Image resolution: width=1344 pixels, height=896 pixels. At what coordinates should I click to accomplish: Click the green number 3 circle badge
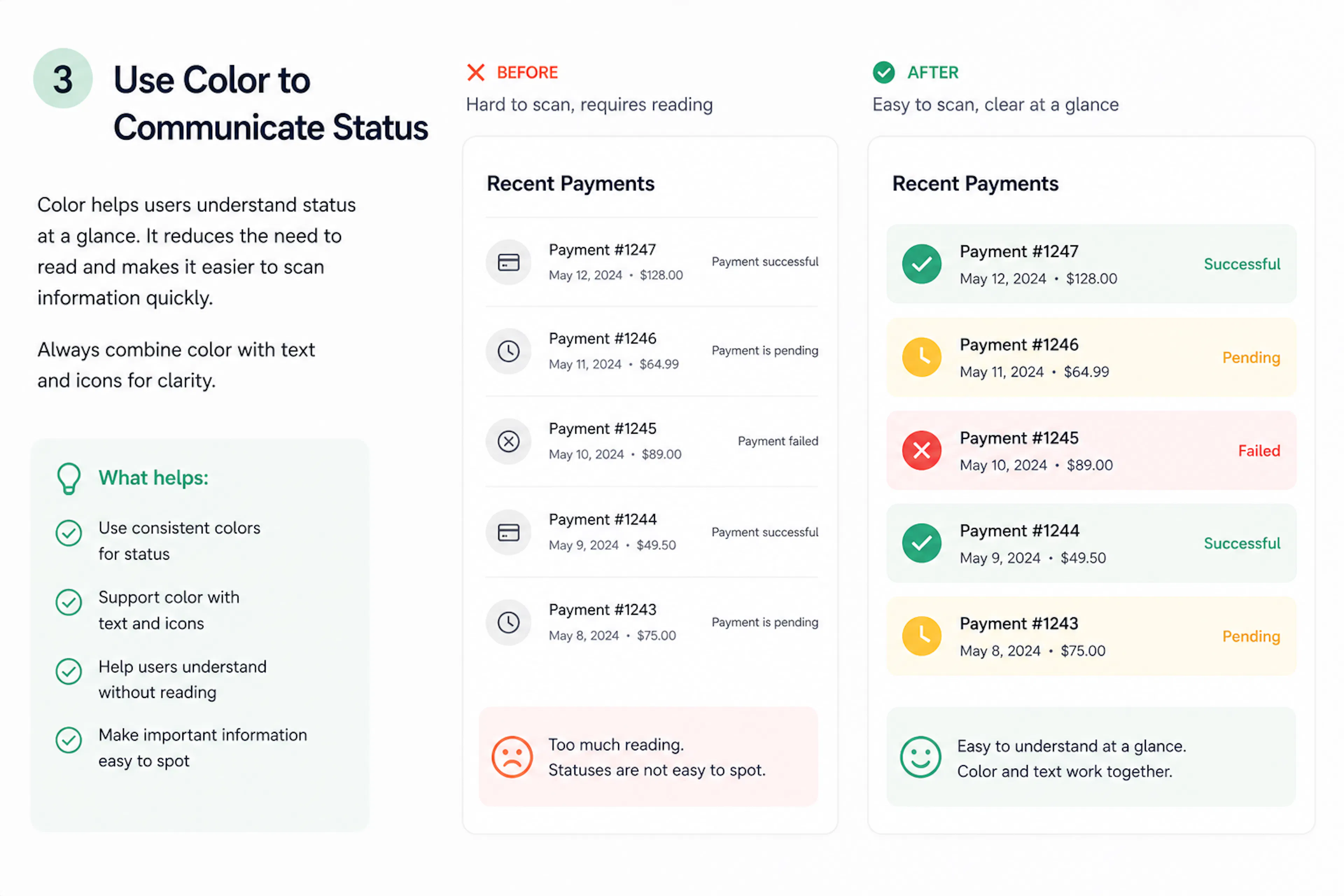click(63, 78)
